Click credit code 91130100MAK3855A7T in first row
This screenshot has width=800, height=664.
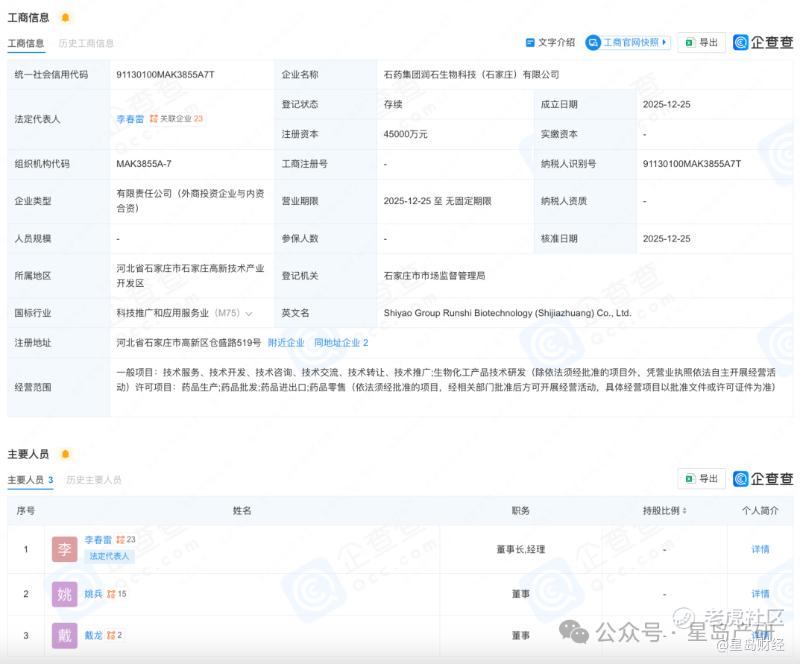tap(165, 75)
